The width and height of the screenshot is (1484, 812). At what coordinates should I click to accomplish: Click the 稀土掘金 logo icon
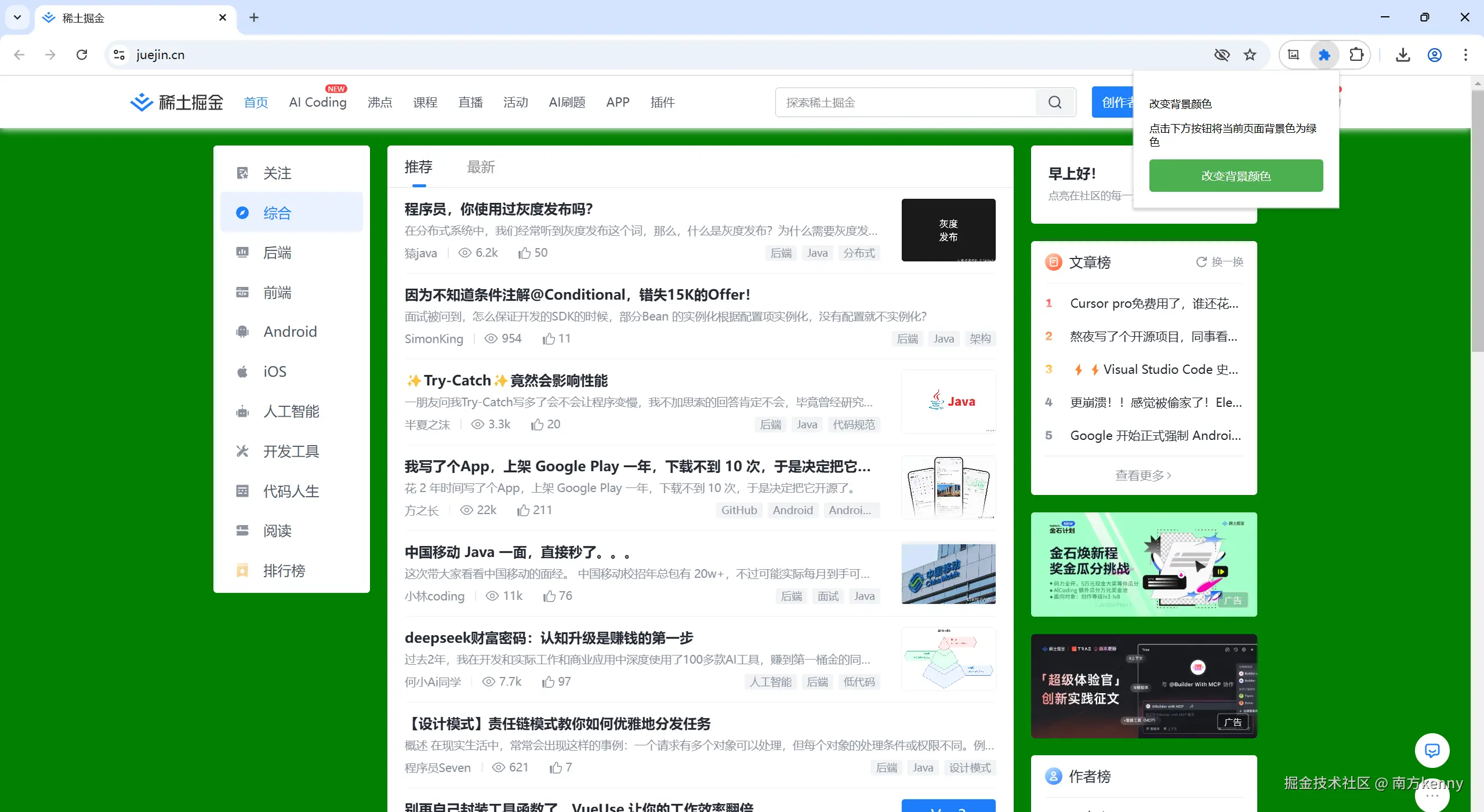(141, 101)
